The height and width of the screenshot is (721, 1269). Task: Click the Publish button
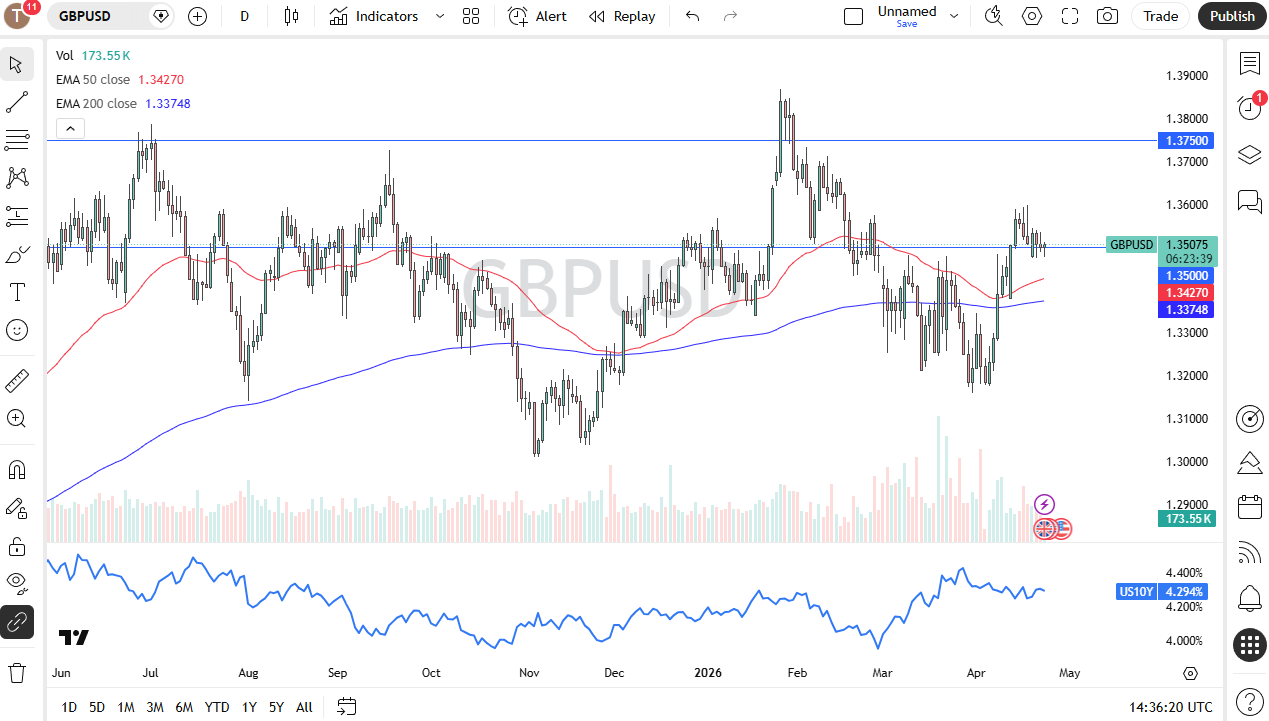click(1231, 16)
